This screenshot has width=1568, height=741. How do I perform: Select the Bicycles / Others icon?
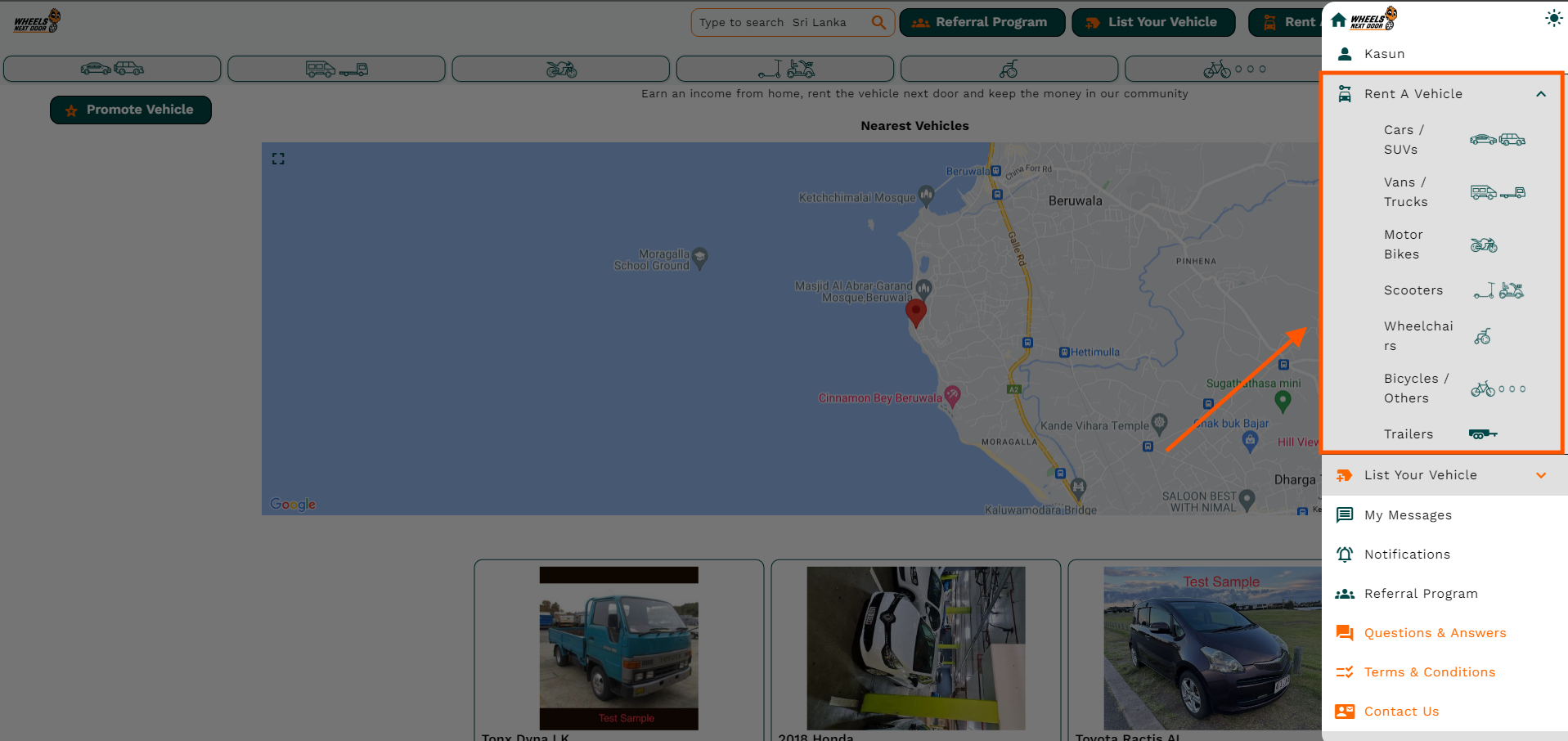(x=1498, y=388)
